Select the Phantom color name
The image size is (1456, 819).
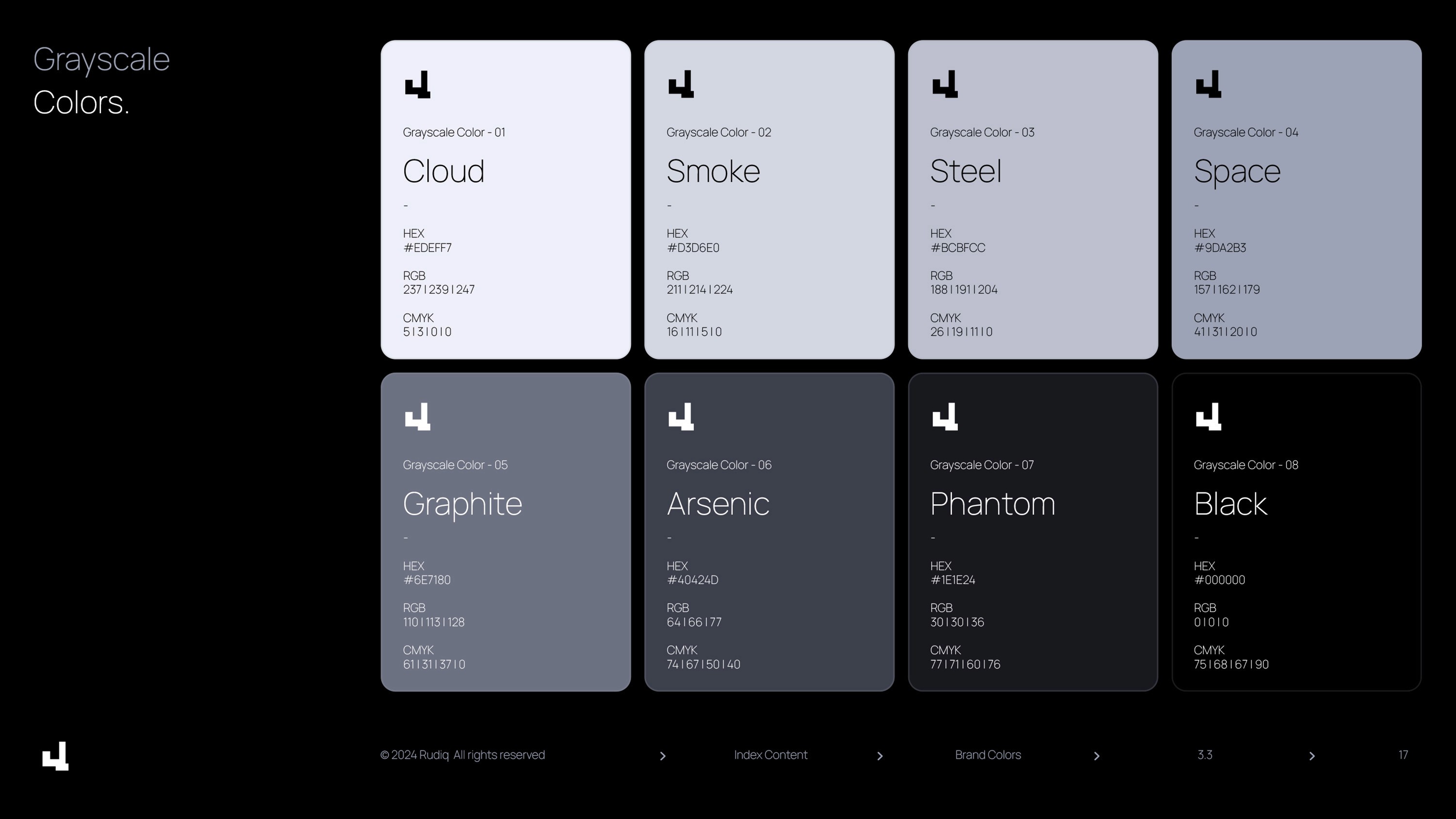coord(993,503)
